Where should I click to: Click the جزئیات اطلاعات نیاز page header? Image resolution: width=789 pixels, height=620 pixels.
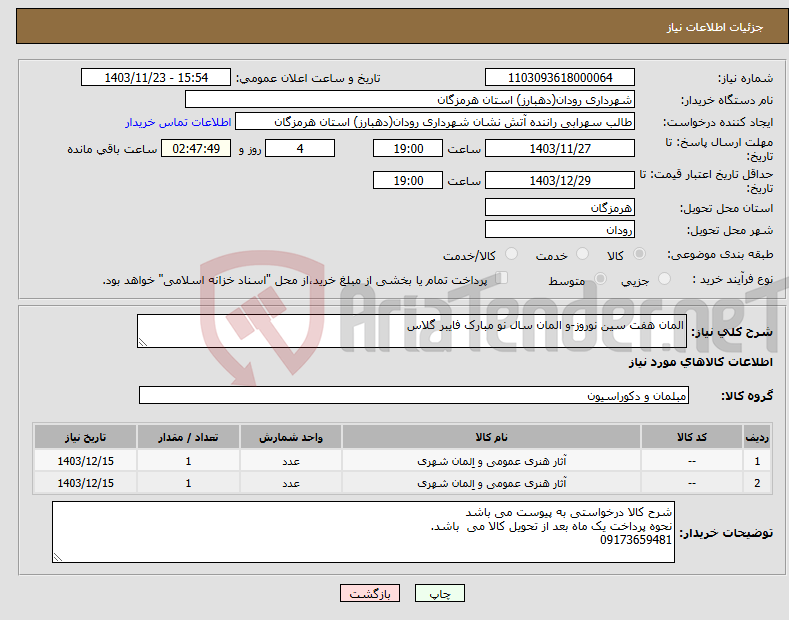(x=715, y=27)
